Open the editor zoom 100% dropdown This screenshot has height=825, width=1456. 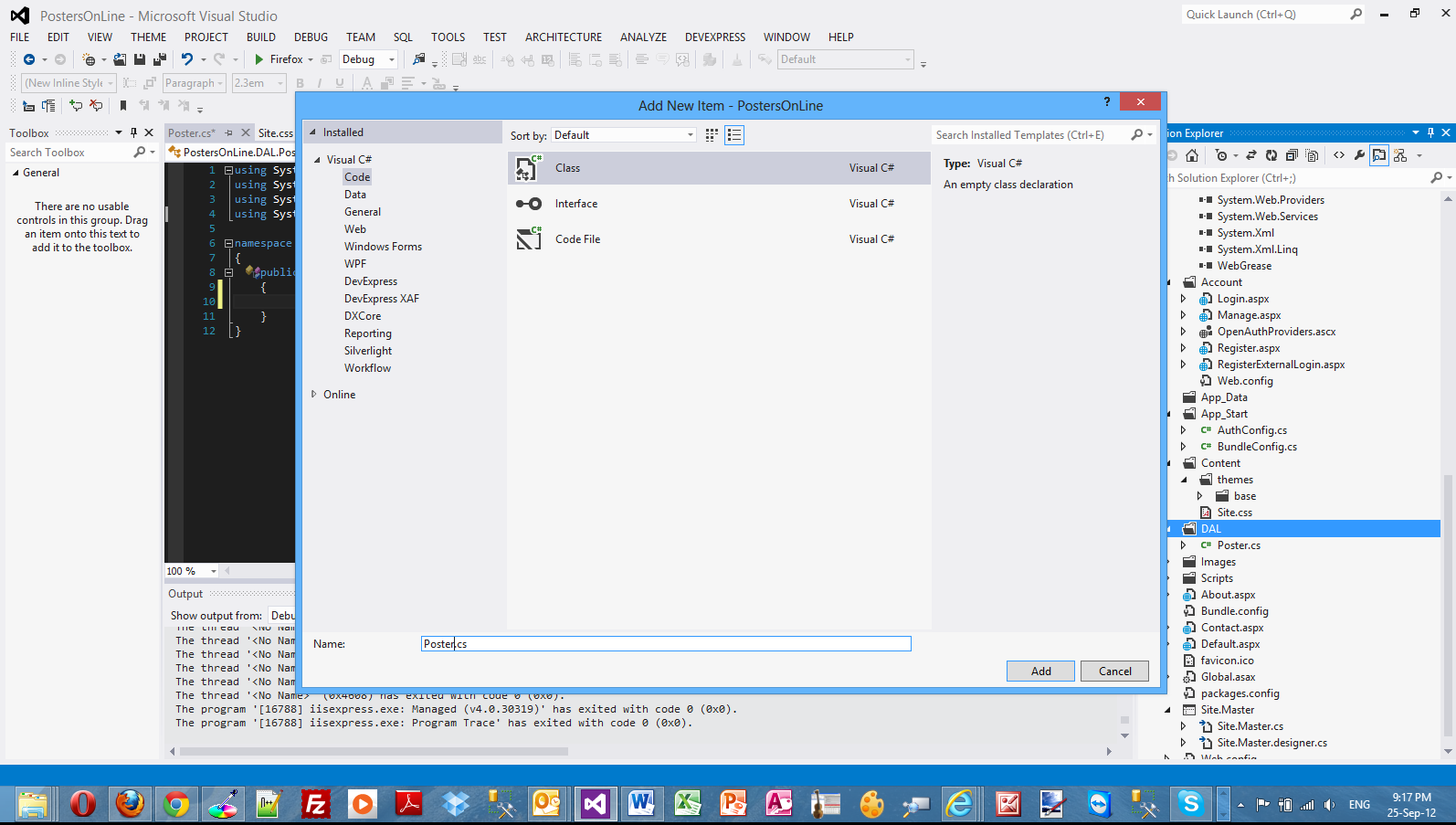pyautogui.click(x=214, y=572)
